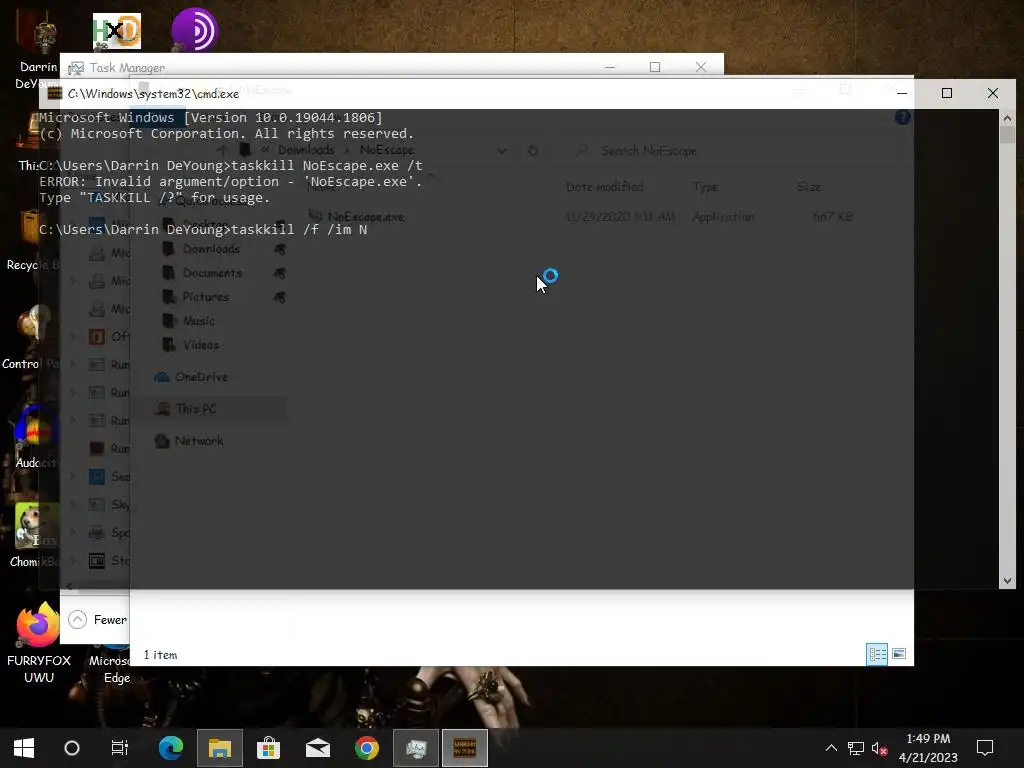The height and width of the screenshot is (768, 1024).
Task: Maximize the Task Manager window
Action: (655, 67)
